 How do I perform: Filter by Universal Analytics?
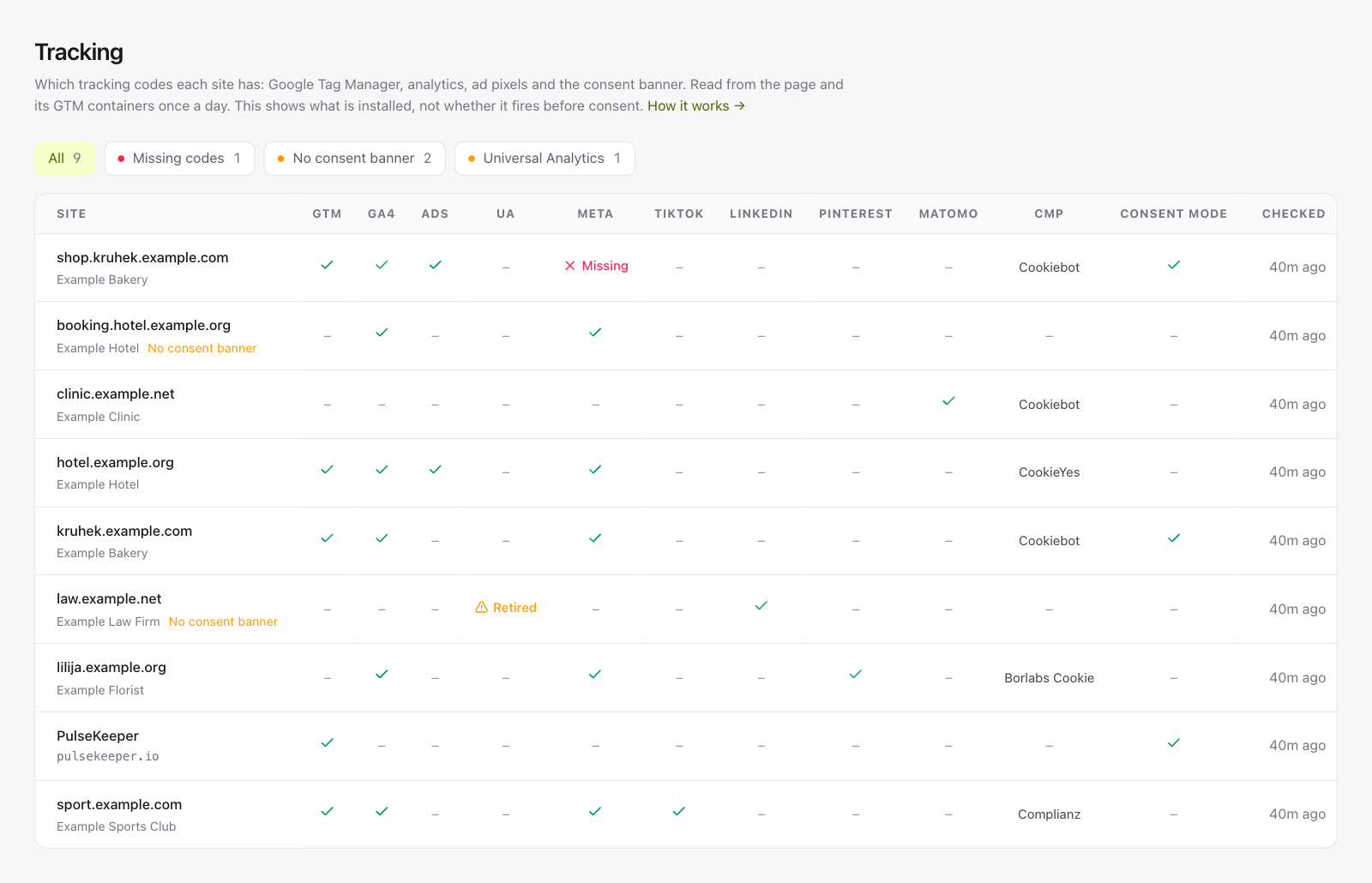click(545, 159)
